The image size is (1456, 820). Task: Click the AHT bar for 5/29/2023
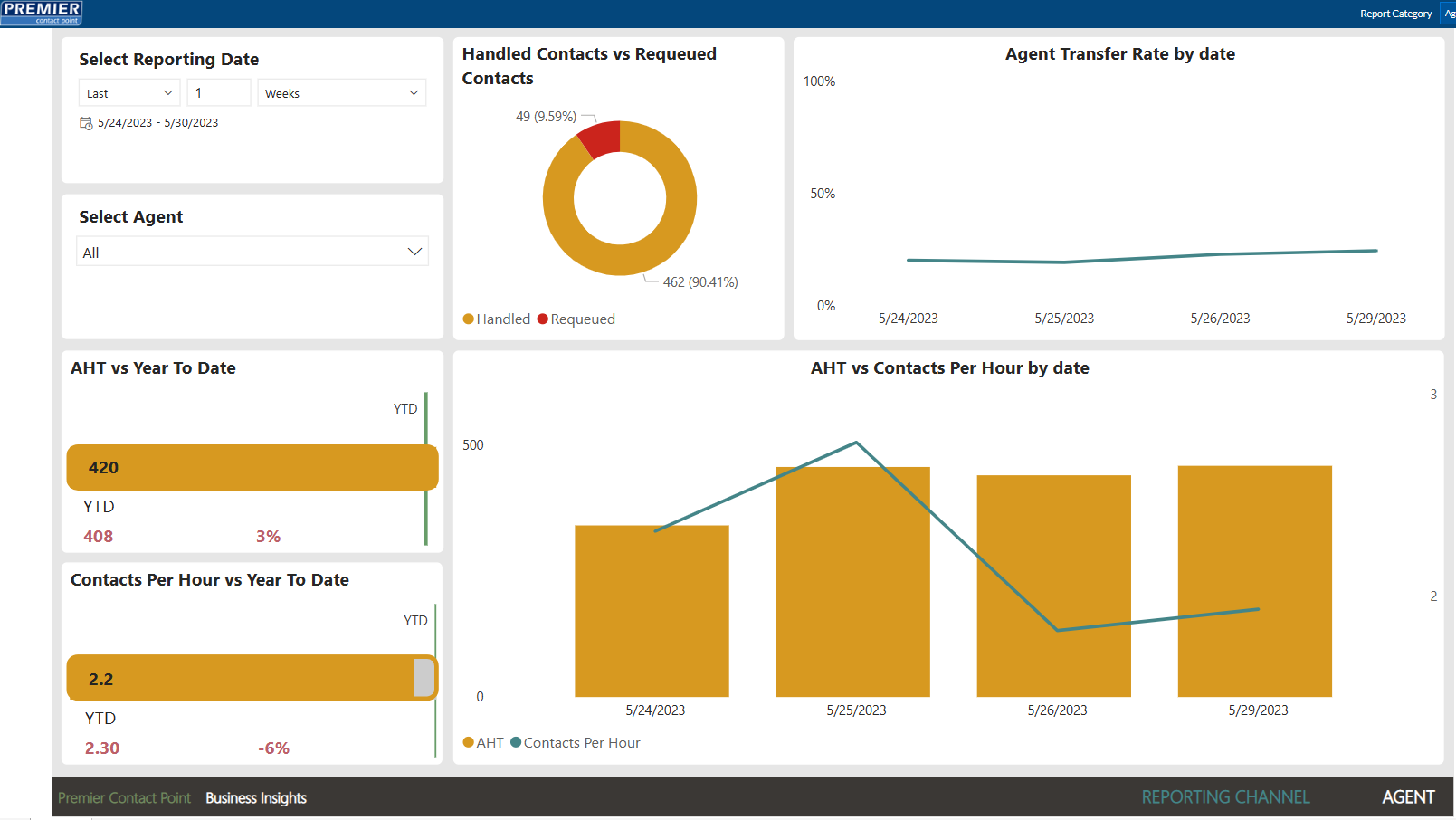(x=1254, y=581)
